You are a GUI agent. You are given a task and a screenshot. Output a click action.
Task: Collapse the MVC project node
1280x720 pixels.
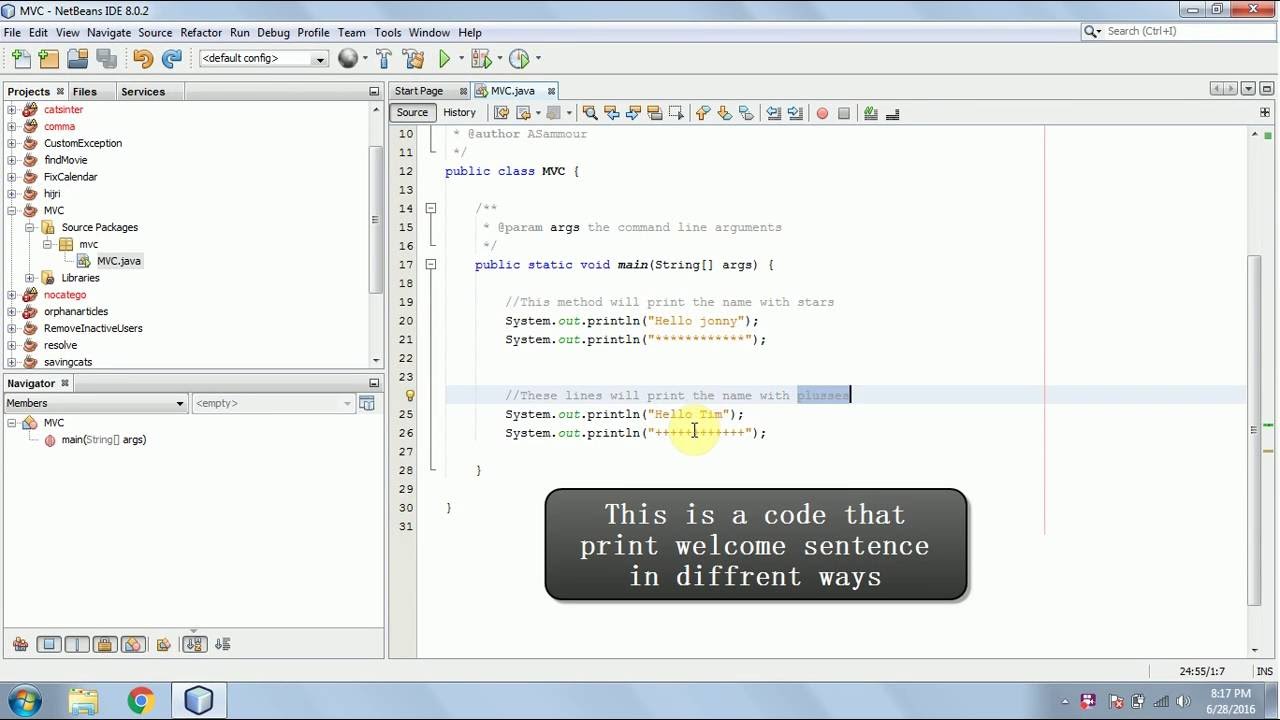coord(12,211)
